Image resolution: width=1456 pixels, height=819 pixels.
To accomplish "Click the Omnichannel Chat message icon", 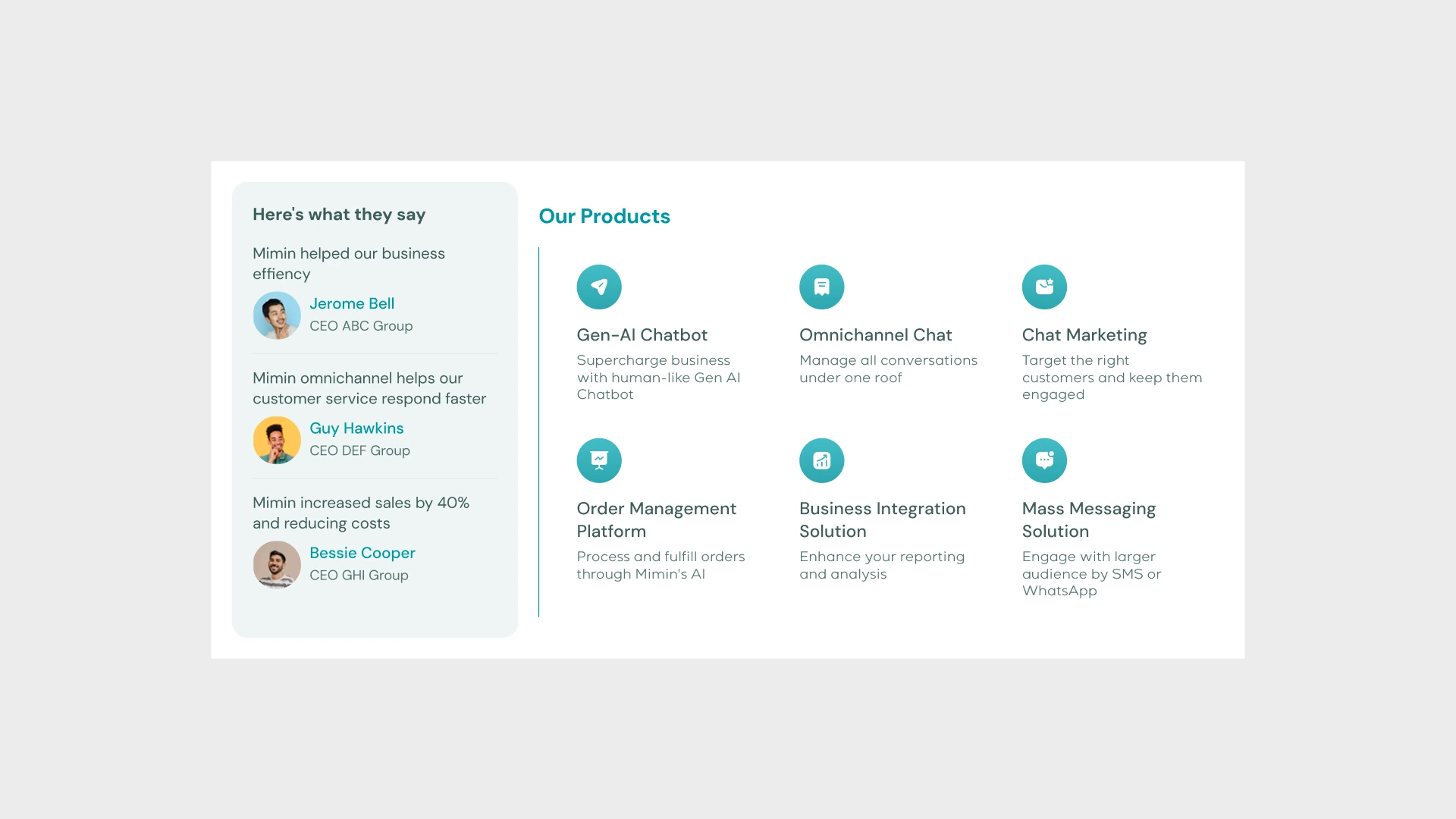I will pyautogui.click(x=821, y=287).
